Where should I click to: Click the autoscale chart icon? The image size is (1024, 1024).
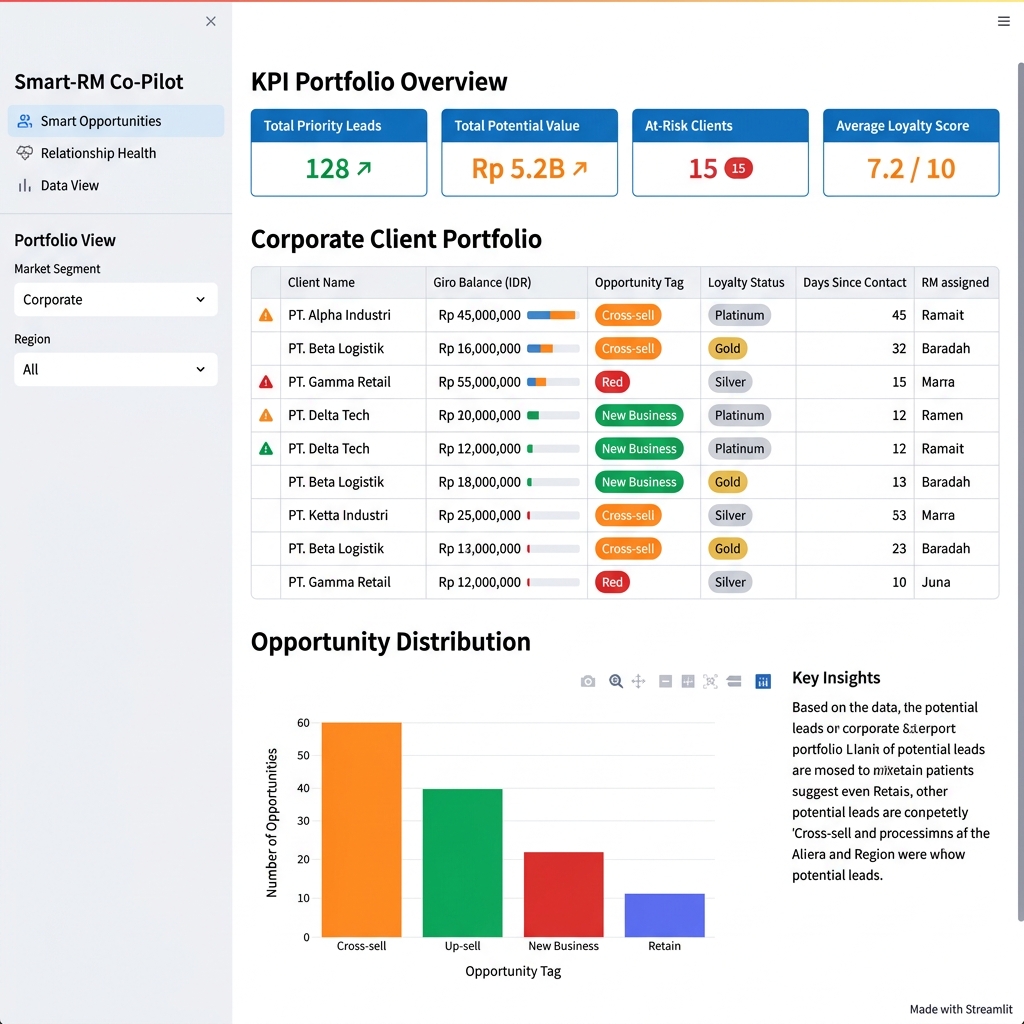[x=711, y=681]
